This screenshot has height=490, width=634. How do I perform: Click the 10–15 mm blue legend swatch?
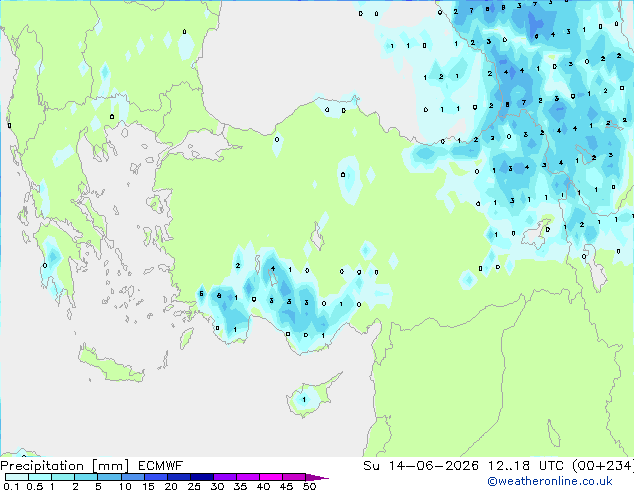click(132, 477)
